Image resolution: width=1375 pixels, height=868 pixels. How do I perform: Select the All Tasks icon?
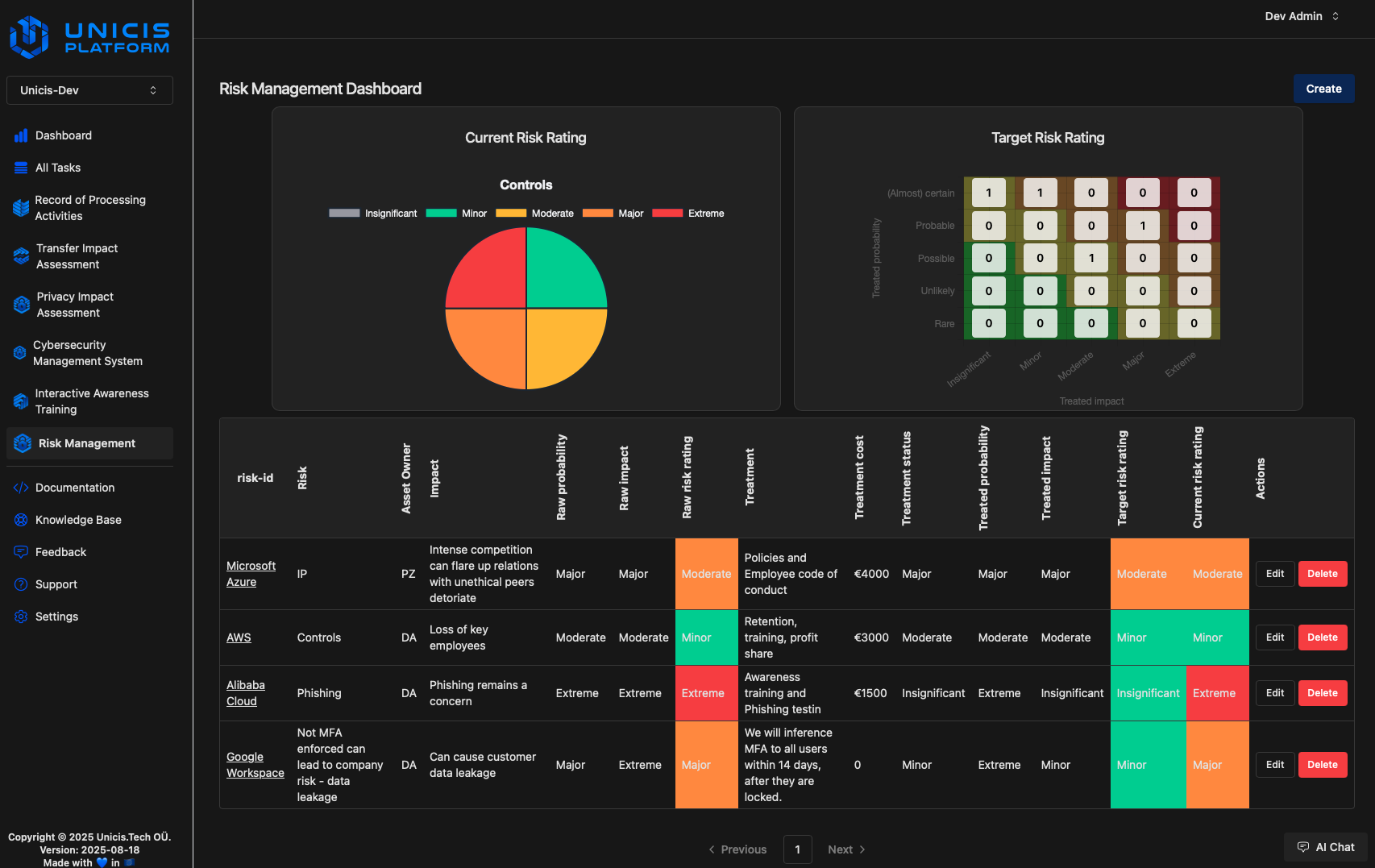click(x=21, y=168)
